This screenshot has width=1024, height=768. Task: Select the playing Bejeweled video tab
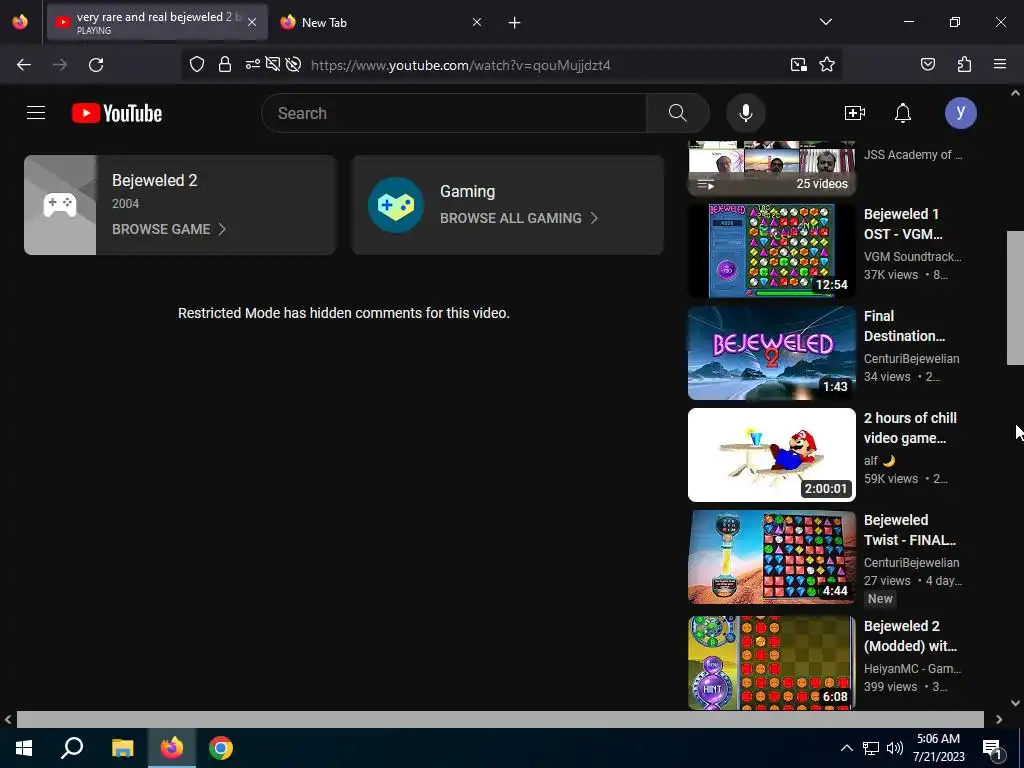tap(157, 22)
